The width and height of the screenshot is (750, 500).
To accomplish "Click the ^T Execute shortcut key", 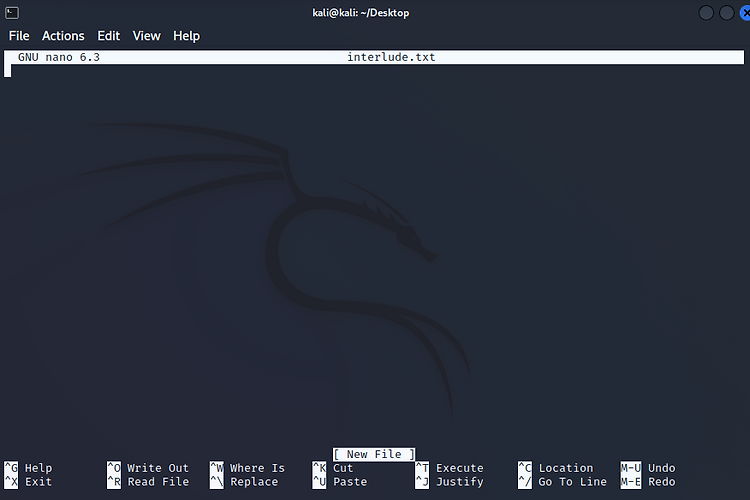I will tap(422, 468).
